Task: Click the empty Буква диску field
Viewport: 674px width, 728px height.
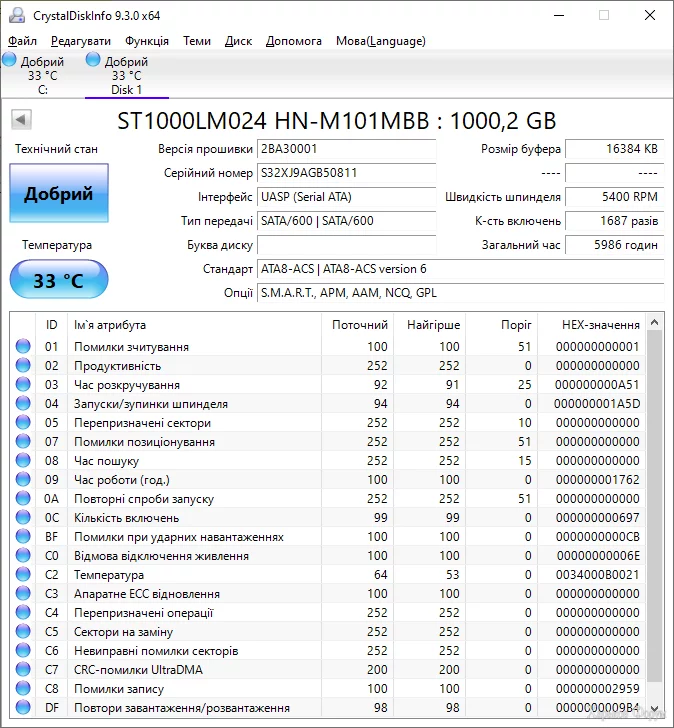Action: click(x=347, y=245)
